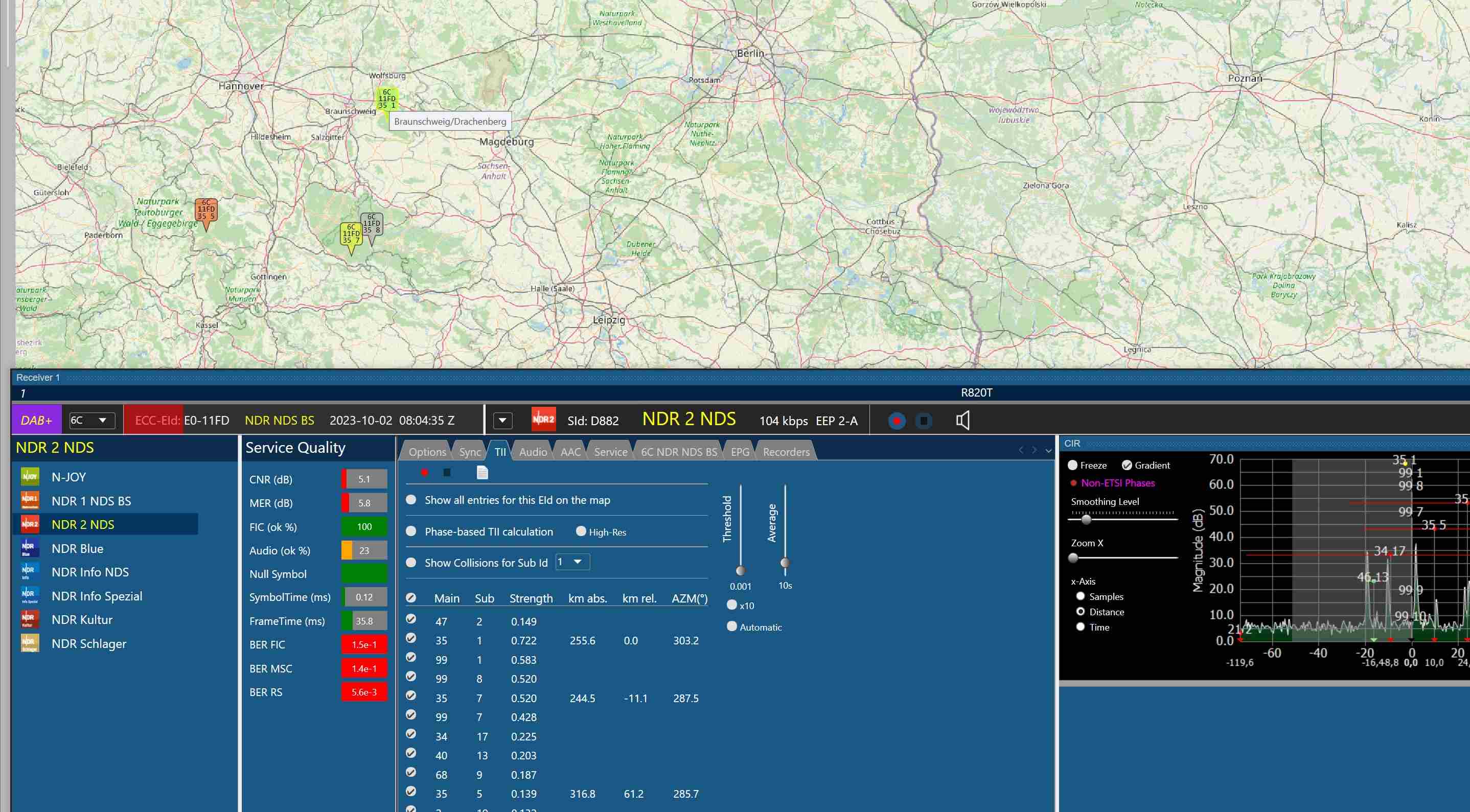Viewport: 1470px width, 812px height.
Task: Stop audio recording beside the speaker icon
Action: pos(923,421)
